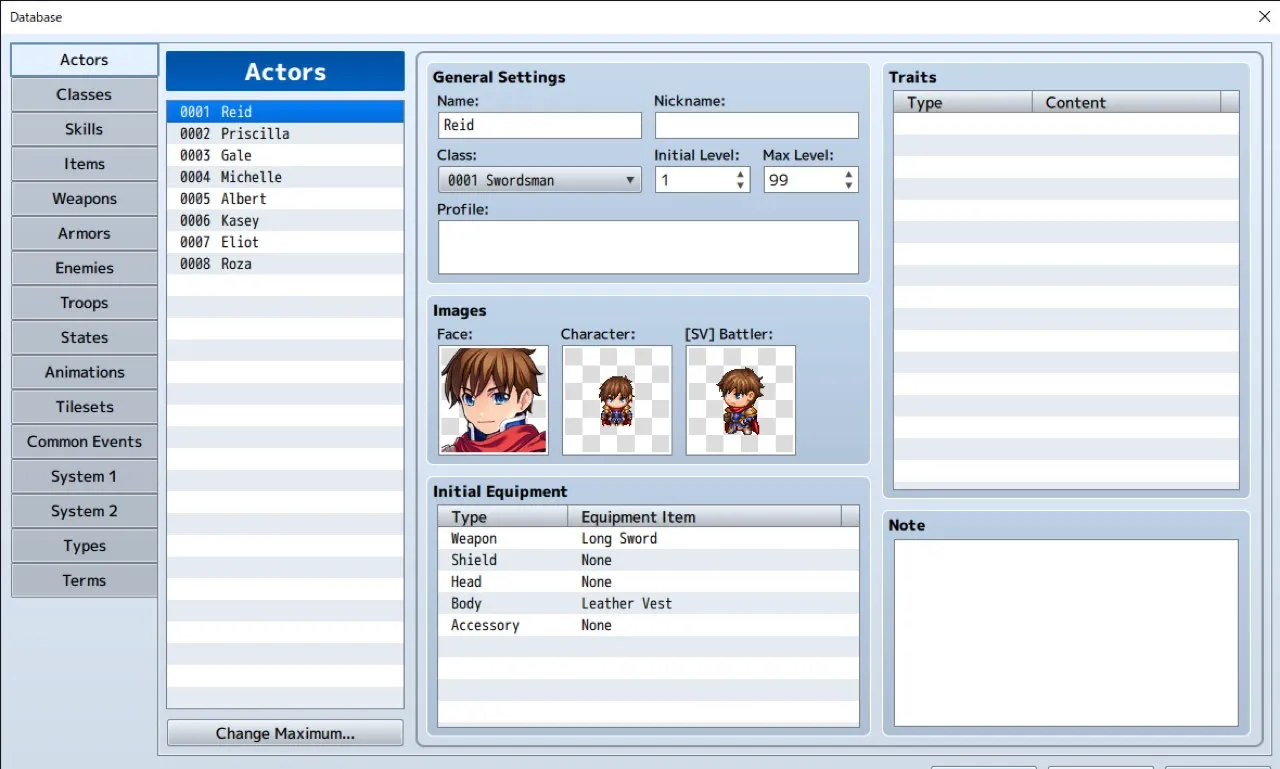Open the Troops section

click(x=84, y=302)
